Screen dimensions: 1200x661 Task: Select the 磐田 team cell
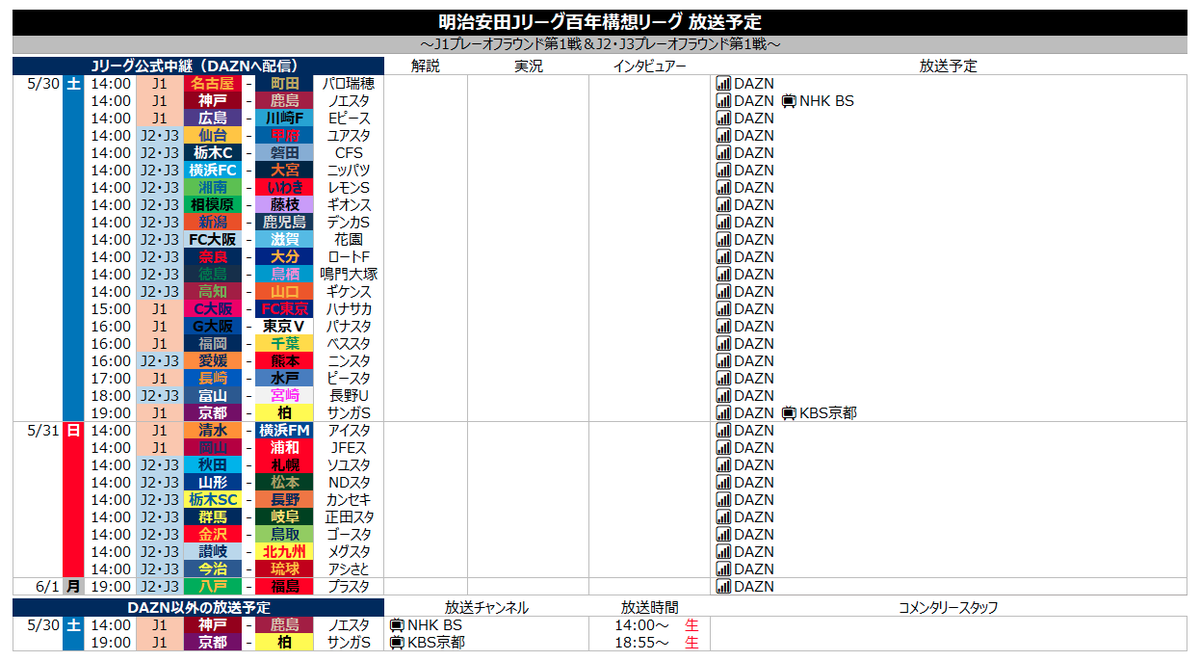coord(284,153)
